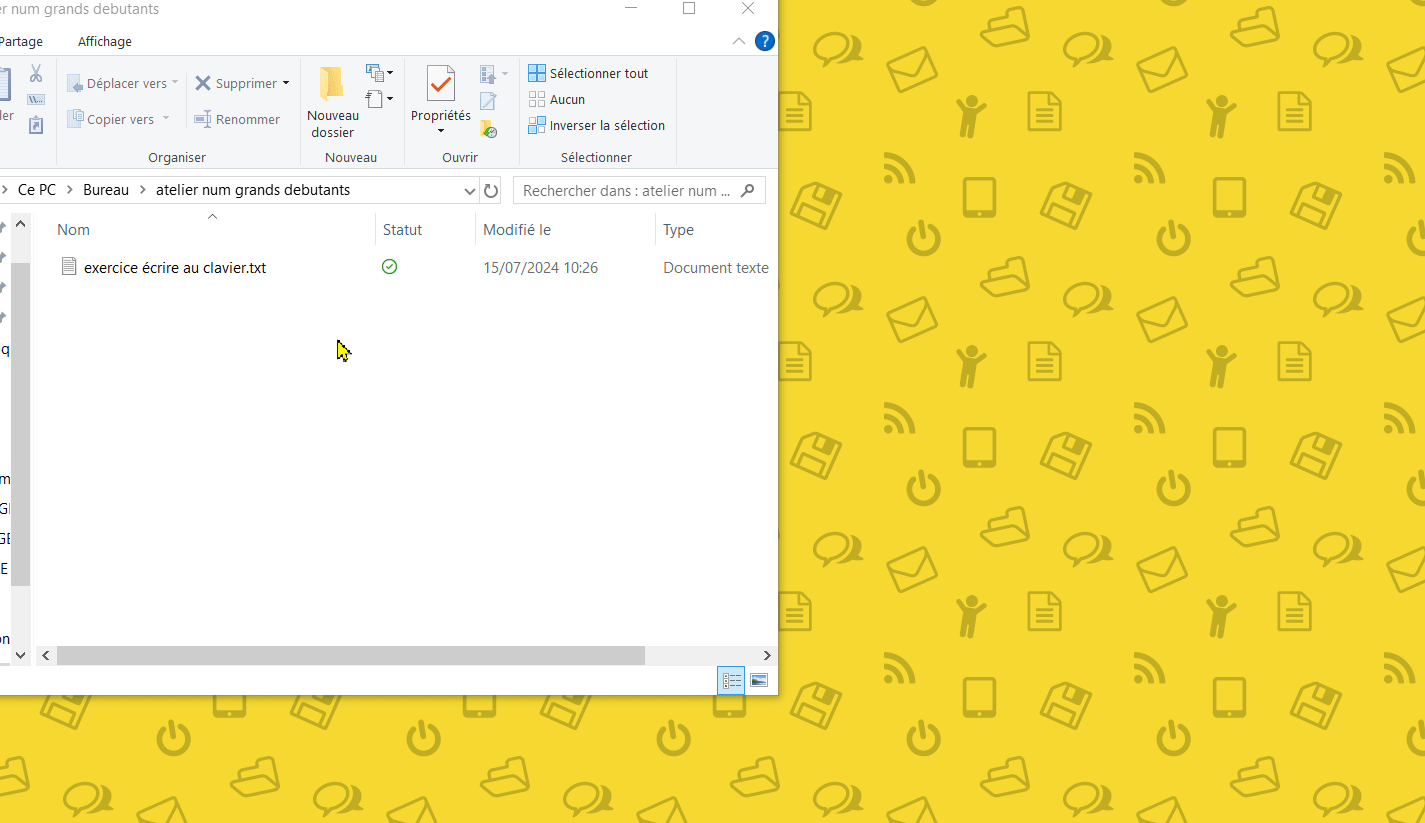Click the Edit pencil icon in Ouvrir group
1425x823 pixels.
(x=488, y=101)
